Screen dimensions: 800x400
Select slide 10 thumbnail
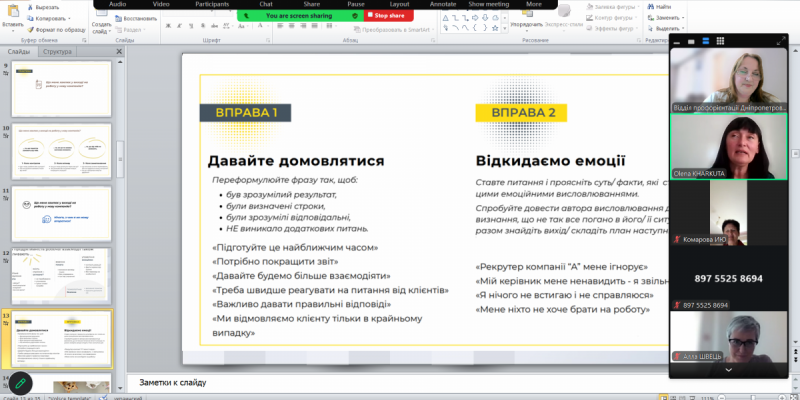click(x=61, y=151)
